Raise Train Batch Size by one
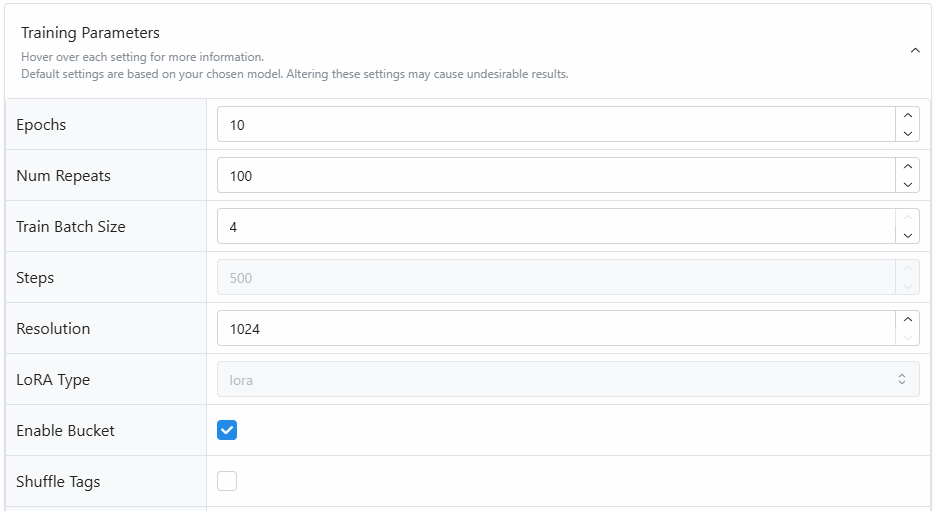The width and height of the screenshot is (935, 511). point(907,218)
